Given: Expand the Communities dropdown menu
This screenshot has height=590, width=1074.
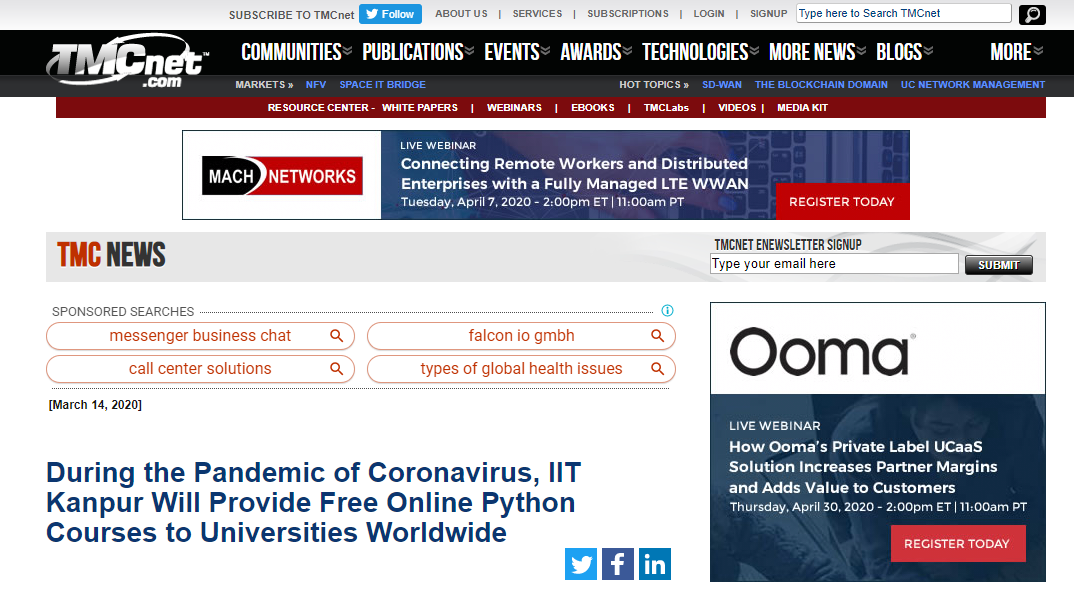Looking at the screenshot, I should pyautogui.click(x=297, y=52).
